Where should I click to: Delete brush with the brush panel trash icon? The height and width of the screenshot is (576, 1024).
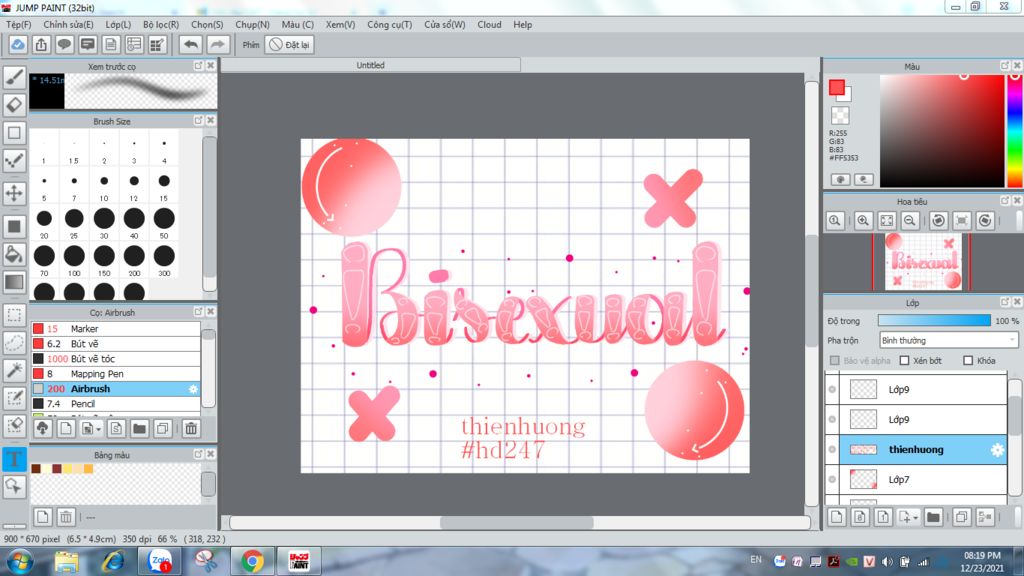click(x=191, y=428)
